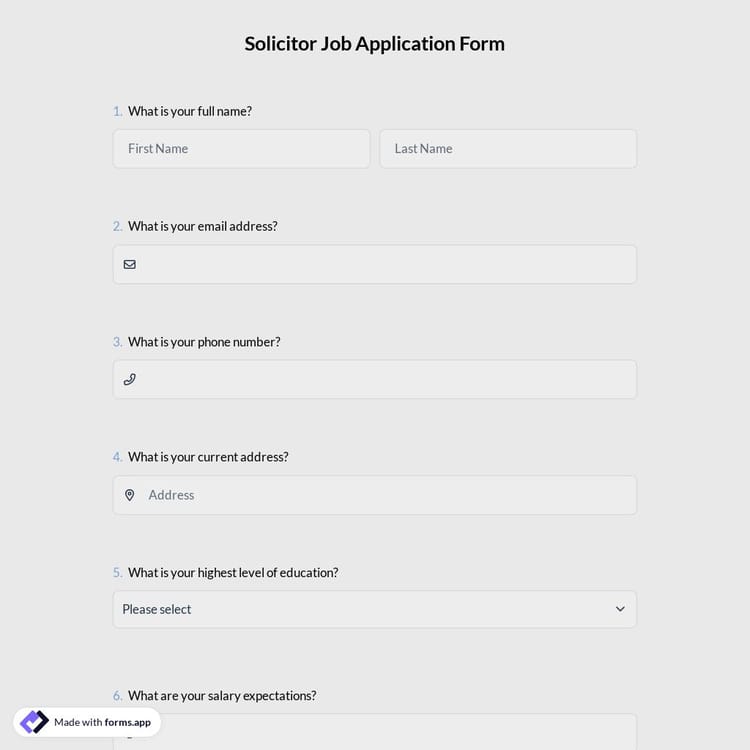The width and height of the screenshot is (750, 750).
Task: Click into the email address text box
Action: (385, 264)
